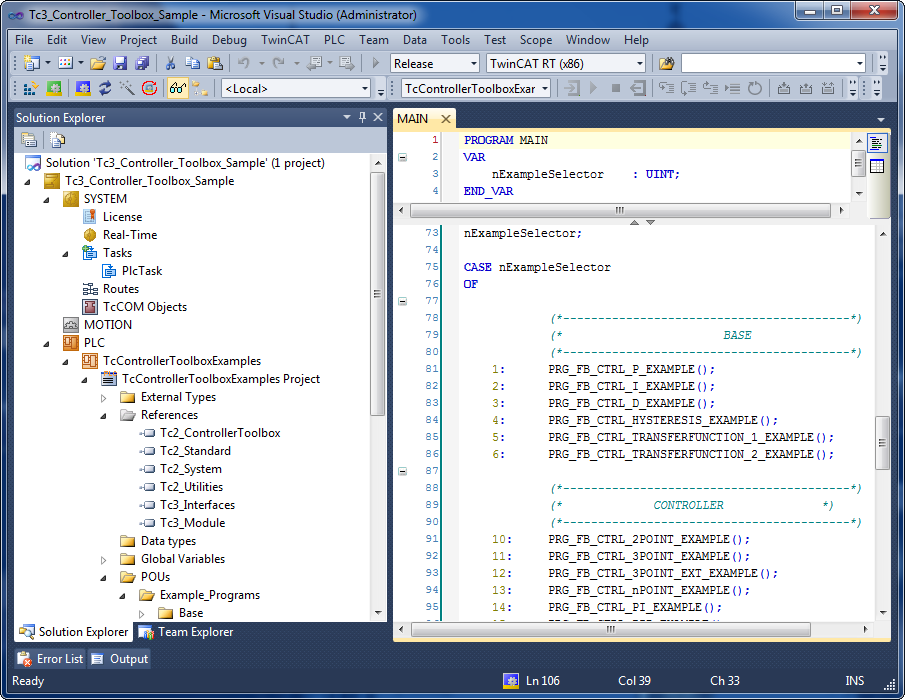
Task: Click the New Project toolbar icon
Action: click(32, 63)
